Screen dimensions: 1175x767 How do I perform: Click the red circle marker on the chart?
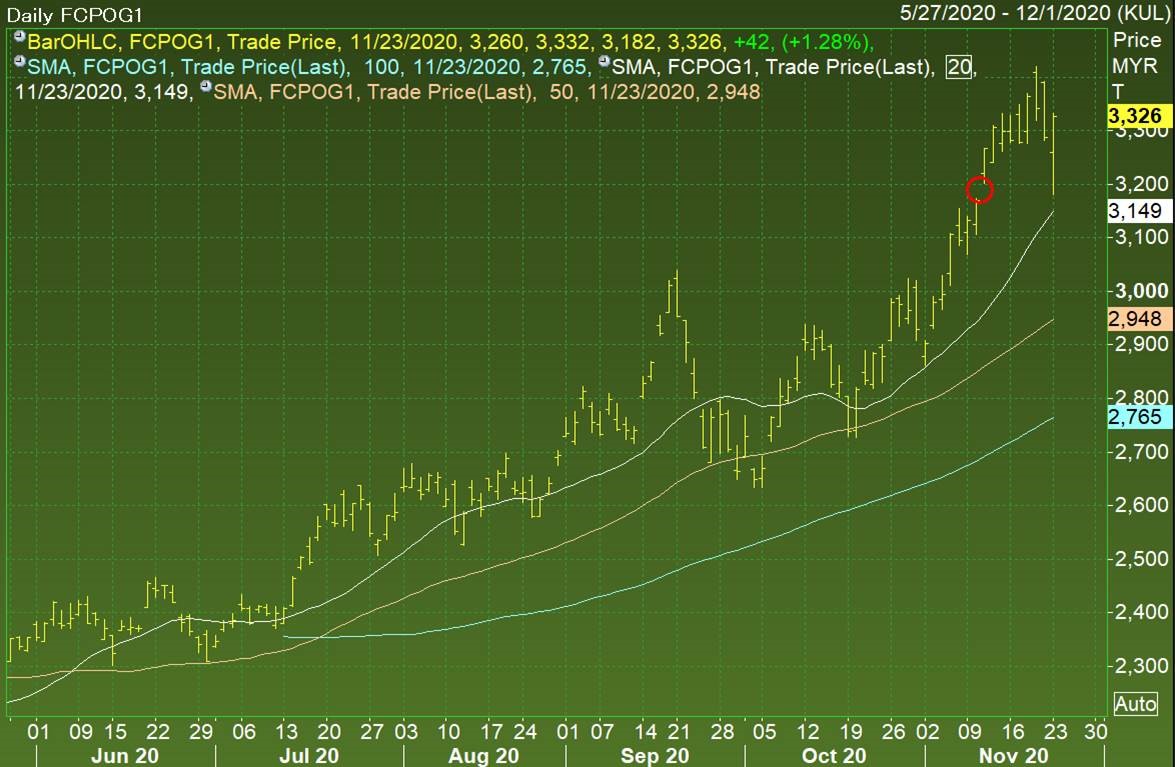(980, 189)
